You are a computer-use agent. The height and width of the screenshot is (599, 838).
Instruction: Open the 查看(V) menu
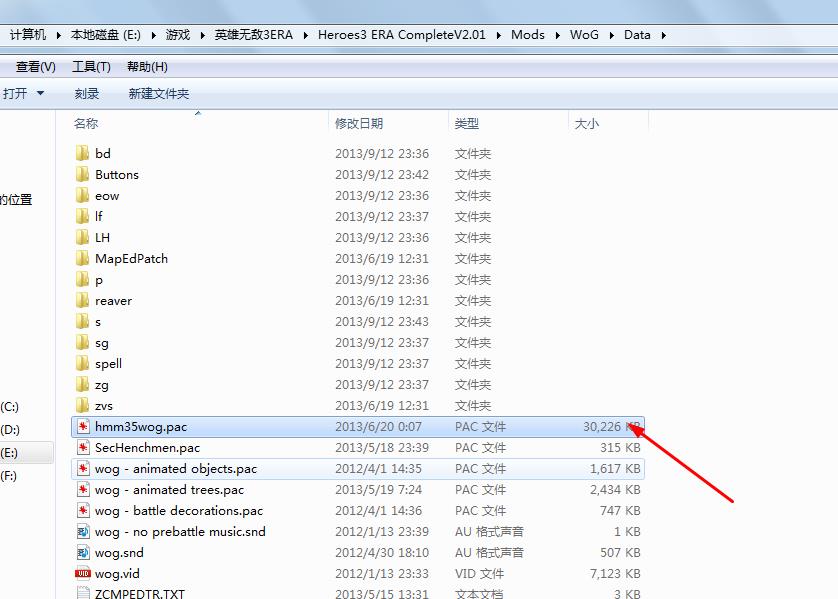coord(36,67)
